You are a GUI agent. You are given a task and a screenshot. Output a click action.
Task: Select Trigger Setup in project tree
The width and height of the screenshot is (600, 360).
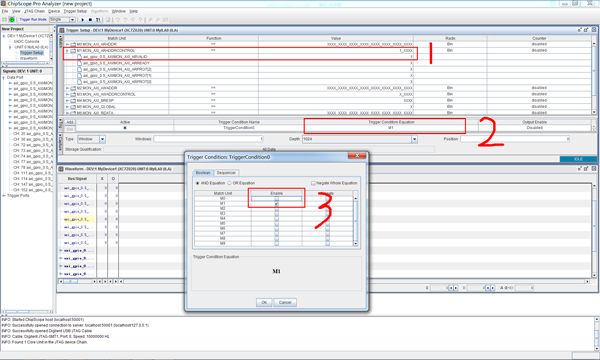point(32,53)
